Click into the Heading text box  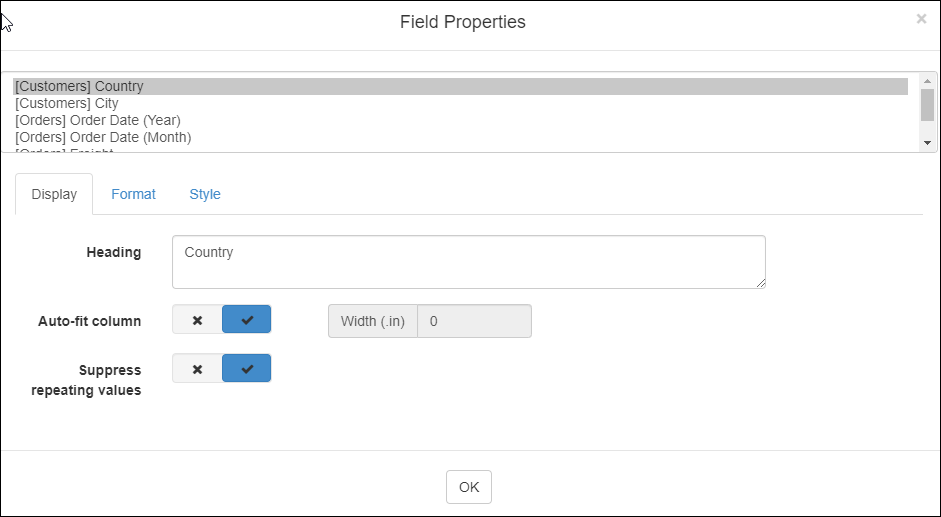pos(468,262)
